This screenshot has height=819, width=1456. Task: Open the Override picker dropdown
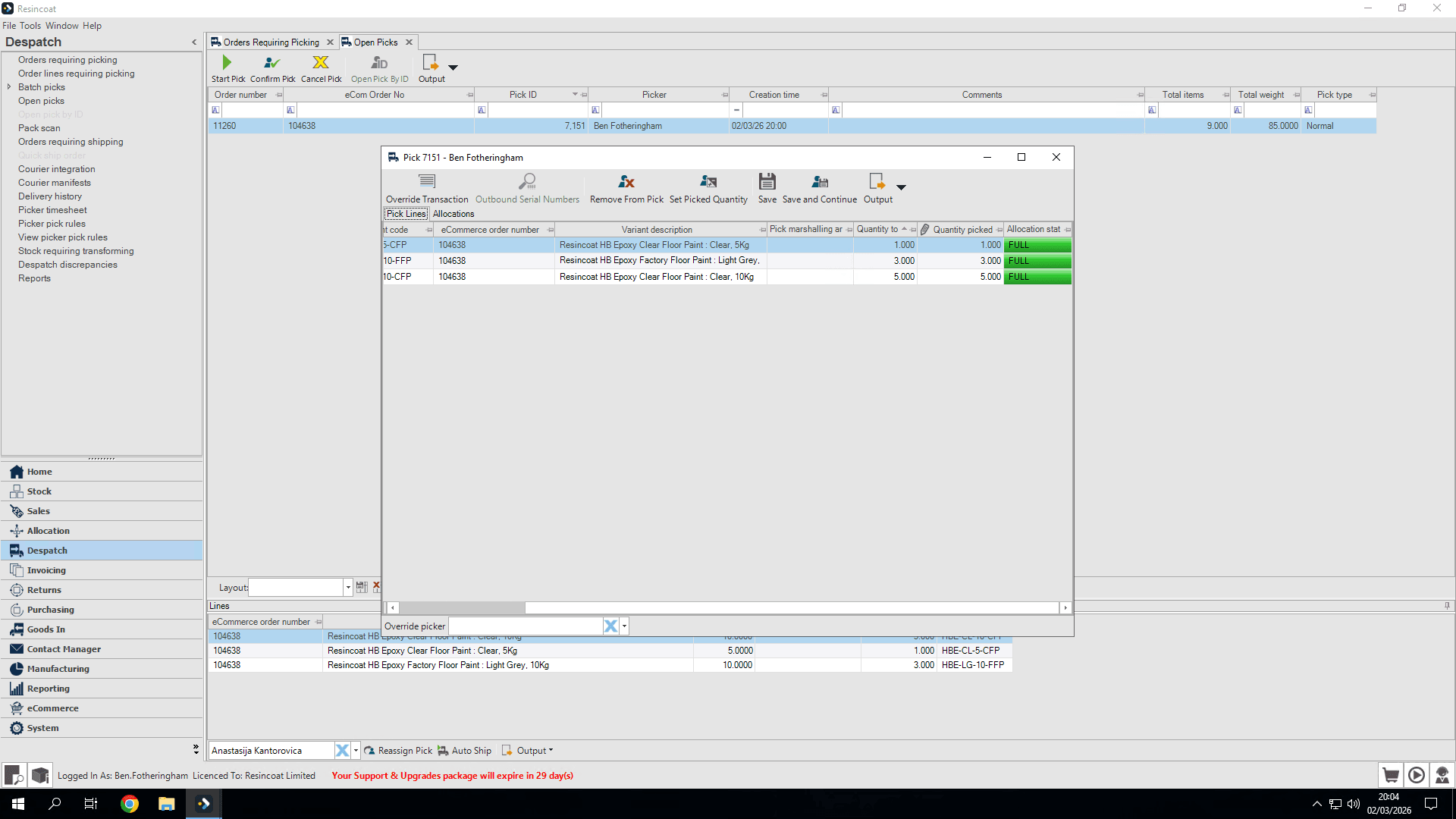624,626
